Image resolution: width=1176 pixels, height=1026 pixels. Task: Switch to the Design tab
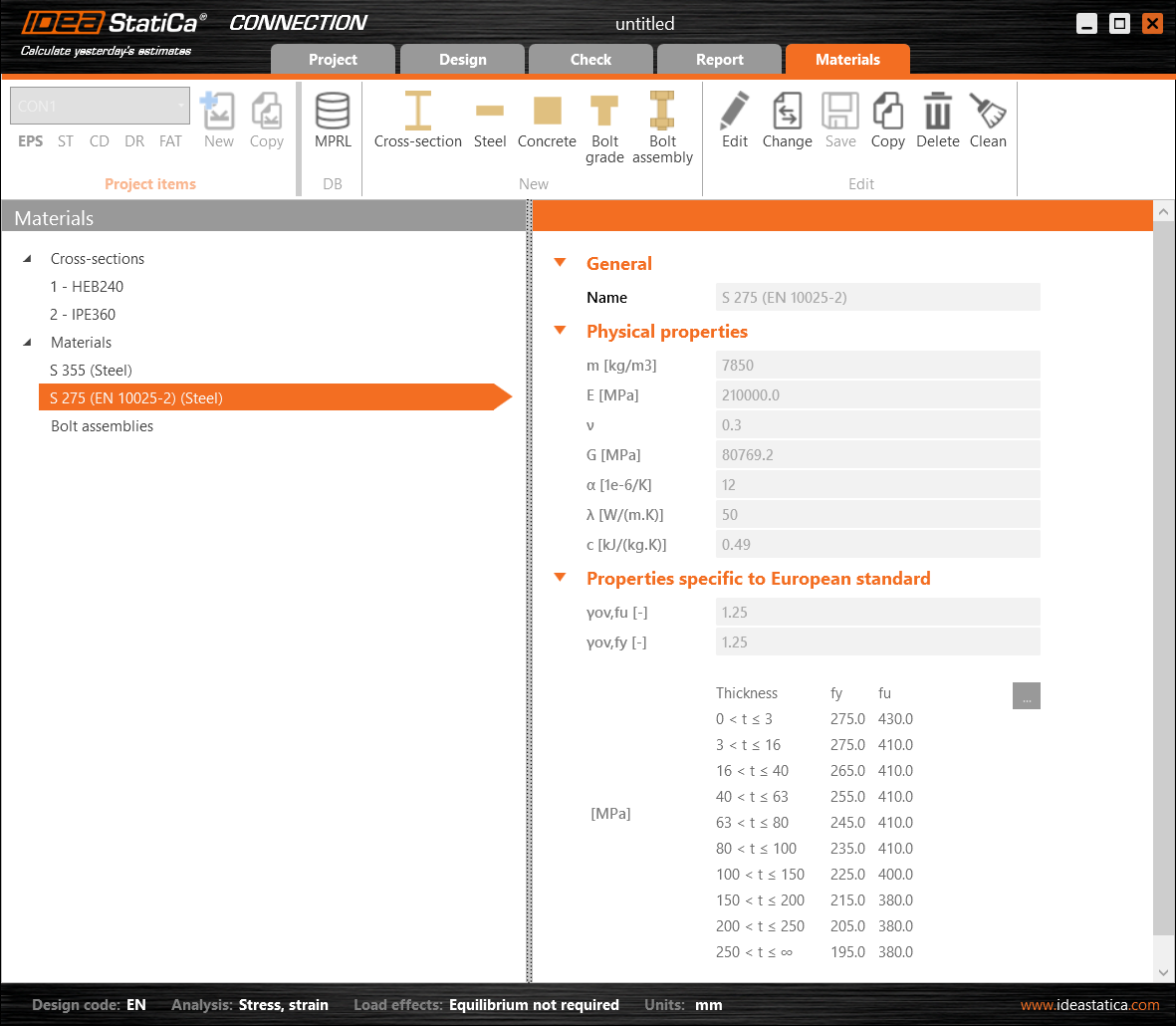(463, 60)
